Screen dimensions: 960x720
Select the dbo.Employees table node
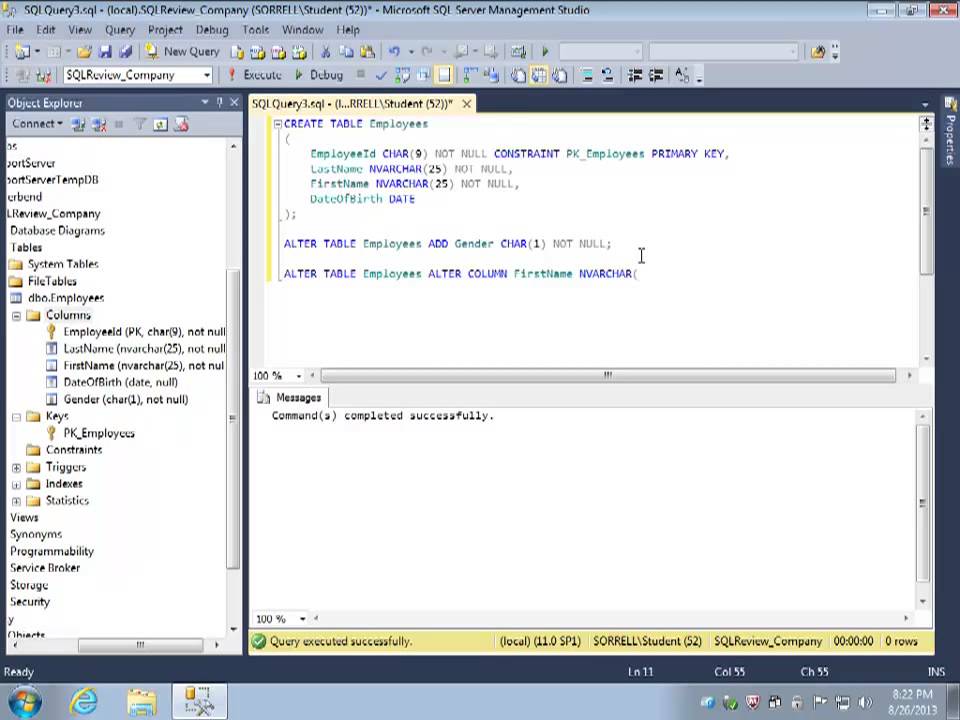coord(58,298)
